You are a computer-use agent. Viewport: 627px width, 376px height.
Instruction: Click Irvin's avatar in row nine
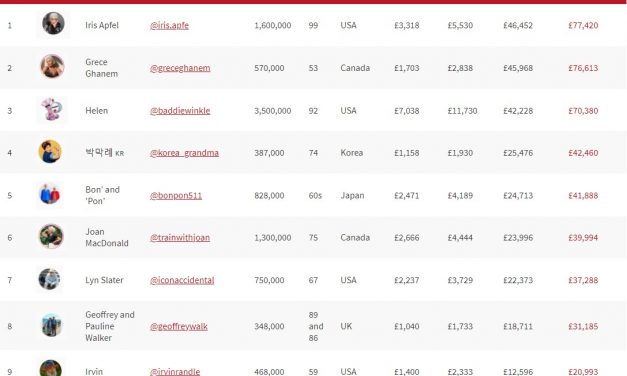(51, 368)
